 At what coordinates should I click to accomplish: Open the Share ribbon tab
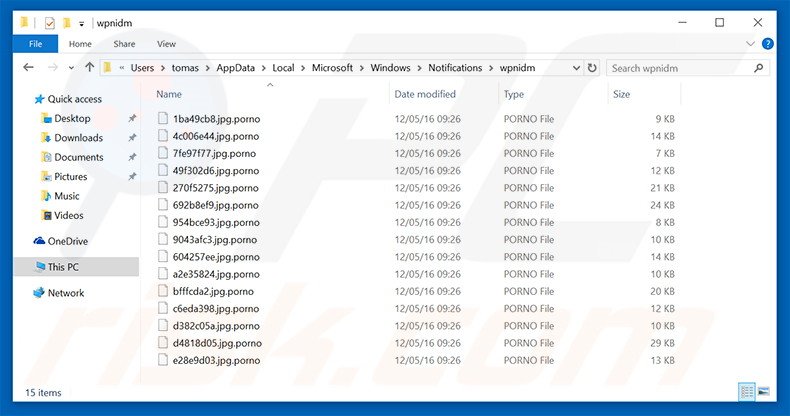tap(124, 44)
